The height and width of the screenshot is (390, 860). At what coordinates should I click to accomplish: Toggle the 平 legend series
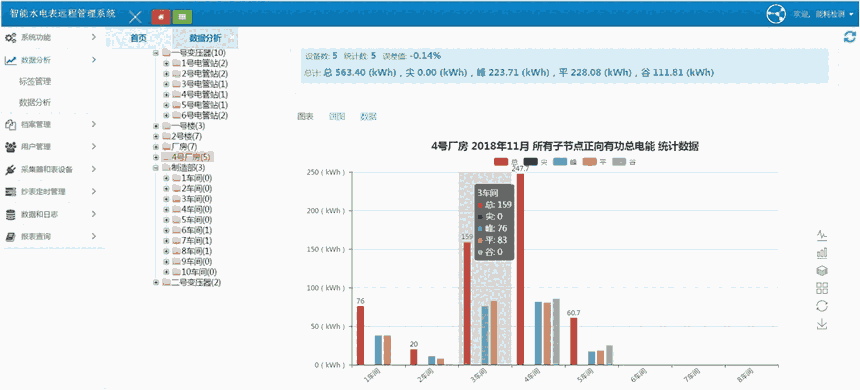[595, 162]
